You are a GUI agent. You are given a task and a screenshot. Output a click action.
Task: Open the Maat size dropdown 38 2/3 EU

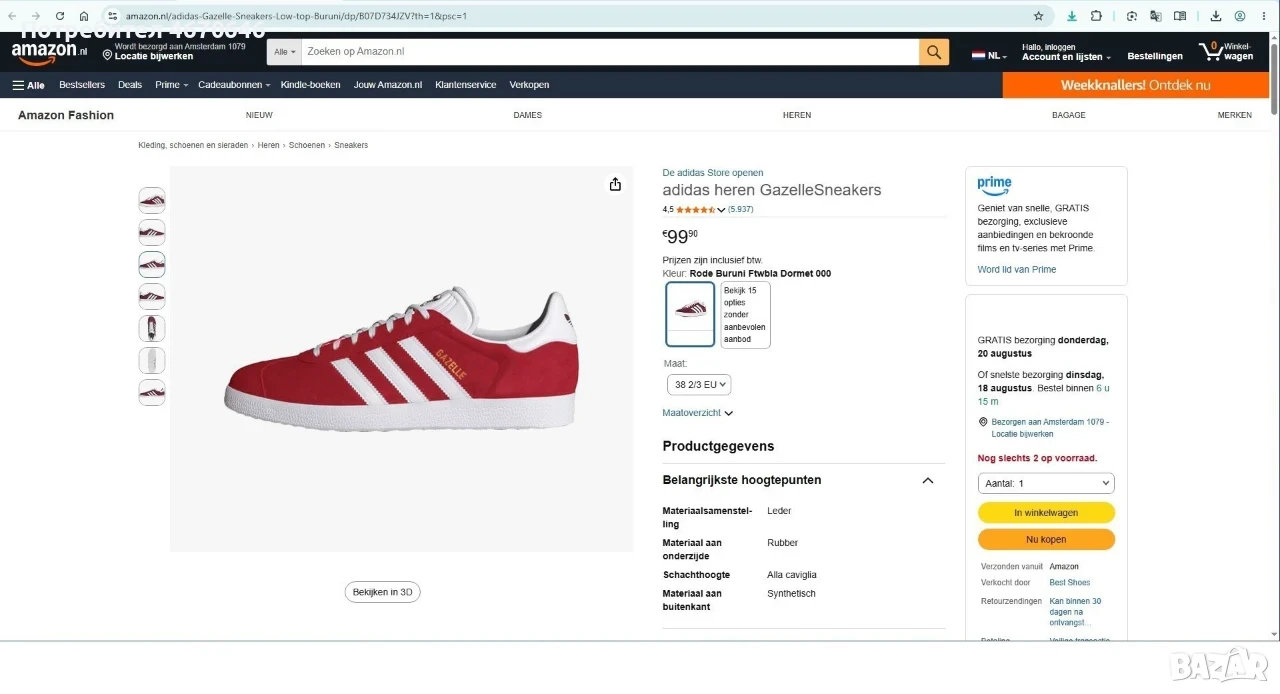click(x=699, y=385)
